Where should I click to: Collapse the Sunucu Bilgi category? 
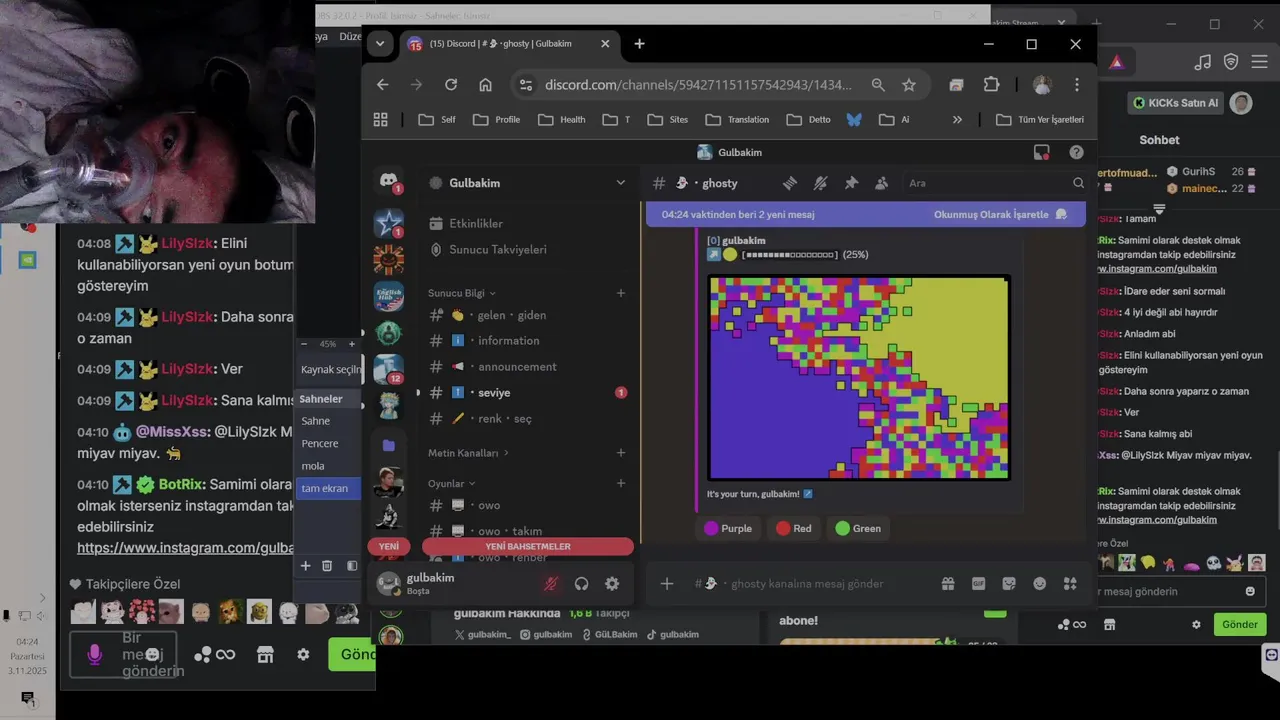pos(462,293)
